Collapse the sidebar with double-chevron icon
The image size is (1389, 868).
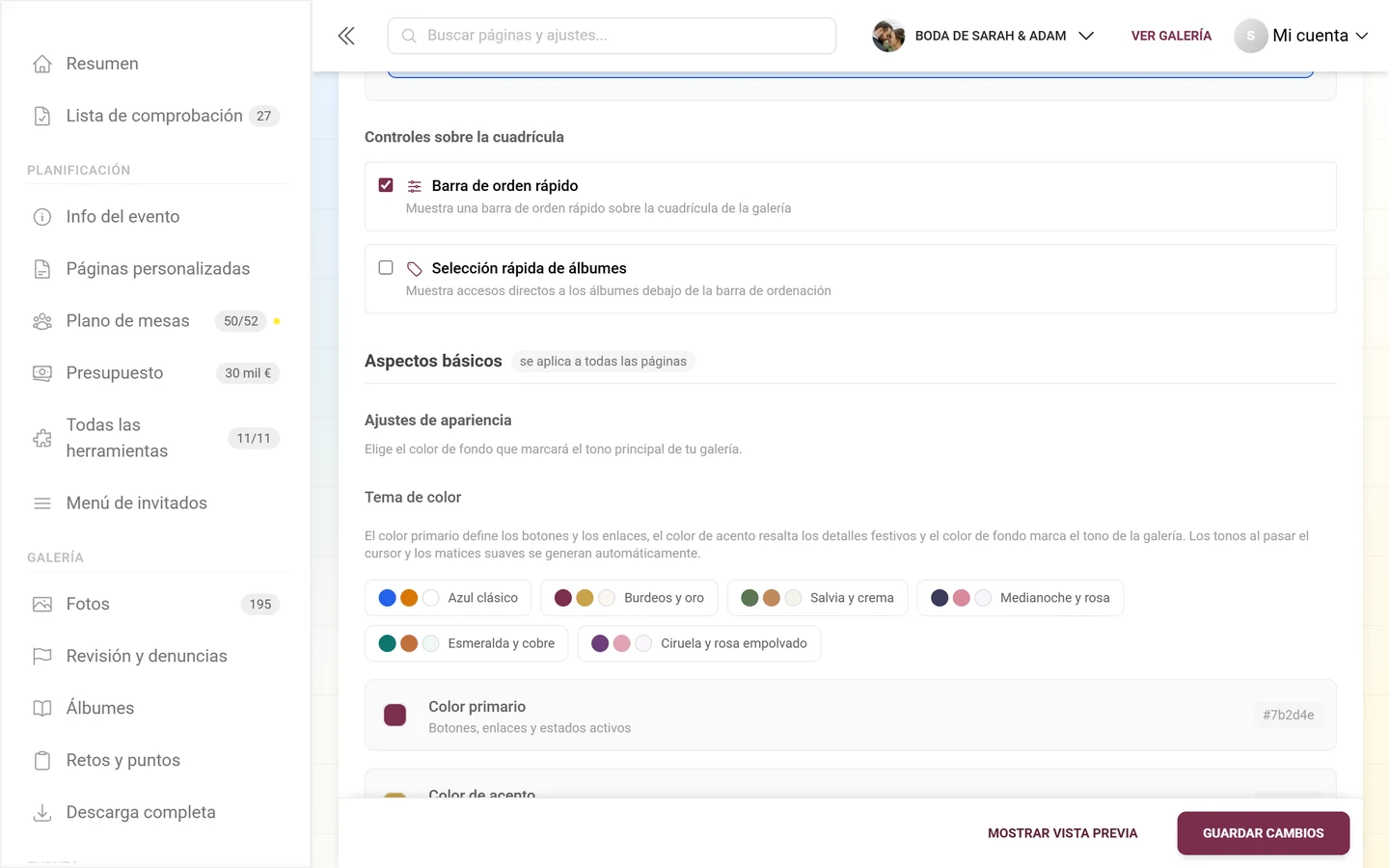tap(346, 36)
